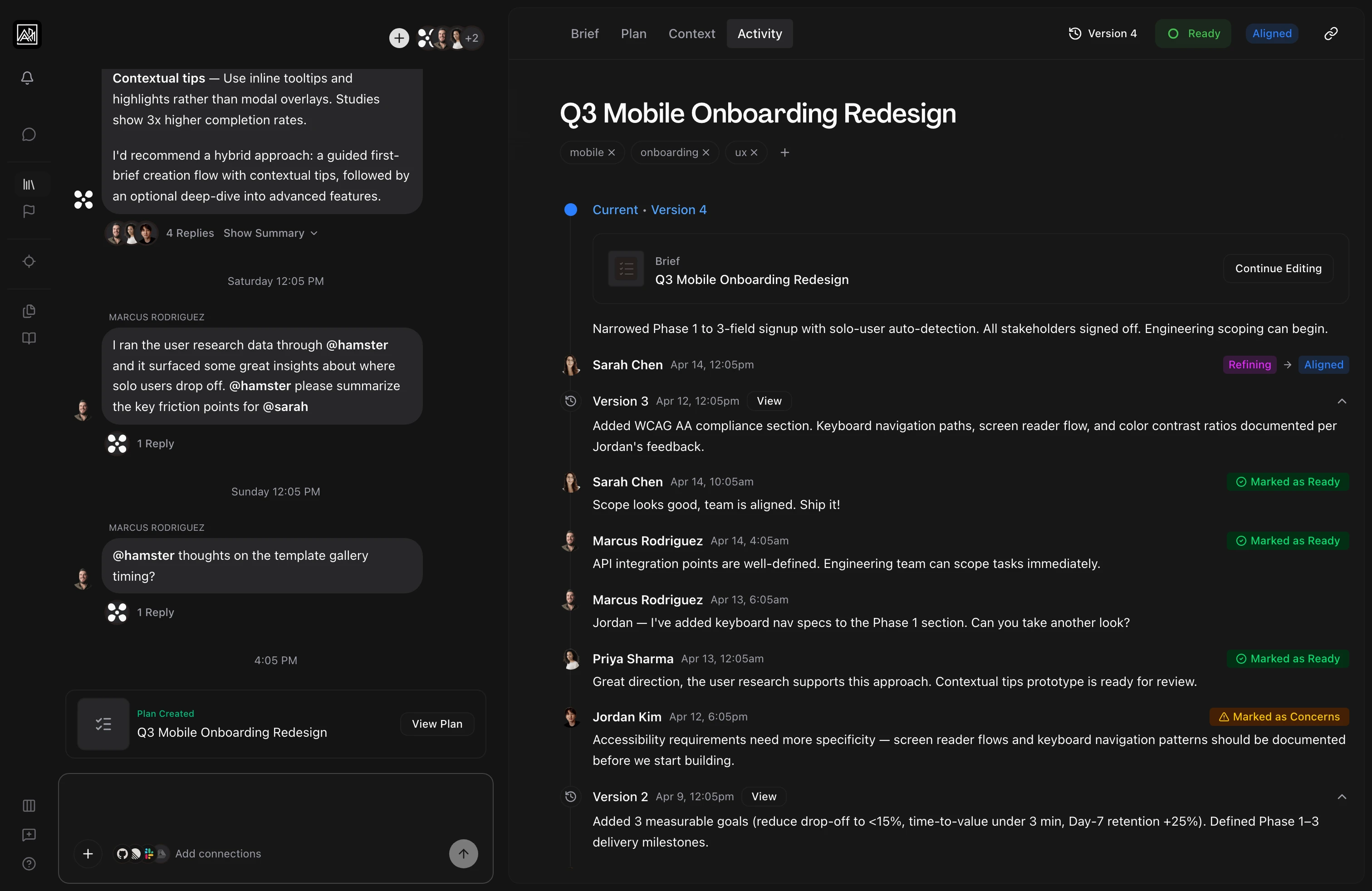Screen dimensions: 1372x891
Task: Switch to the Plan tab
Action: (x=633, y=34)
